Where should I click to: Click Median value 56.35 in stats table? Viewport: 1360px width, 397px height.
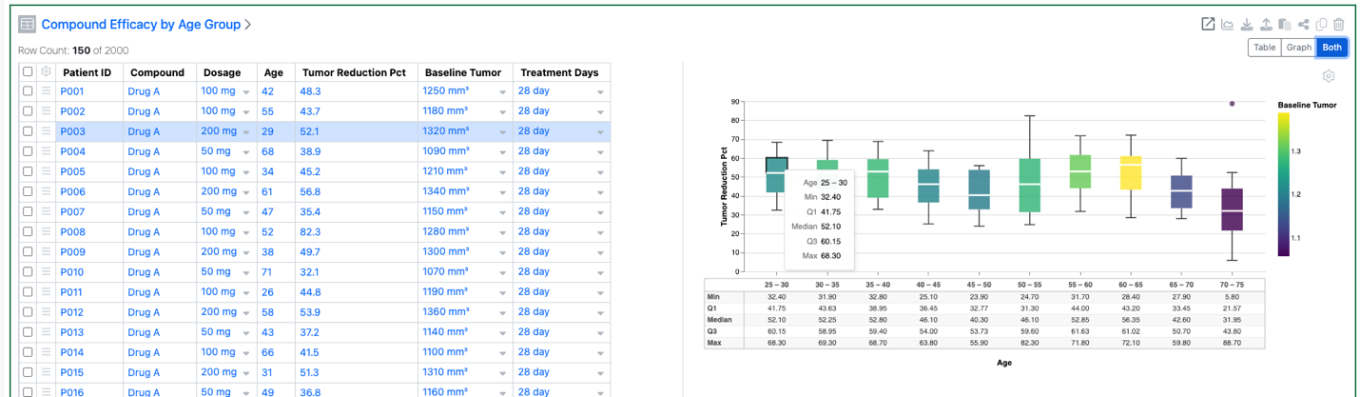[x=1131, y=321]
